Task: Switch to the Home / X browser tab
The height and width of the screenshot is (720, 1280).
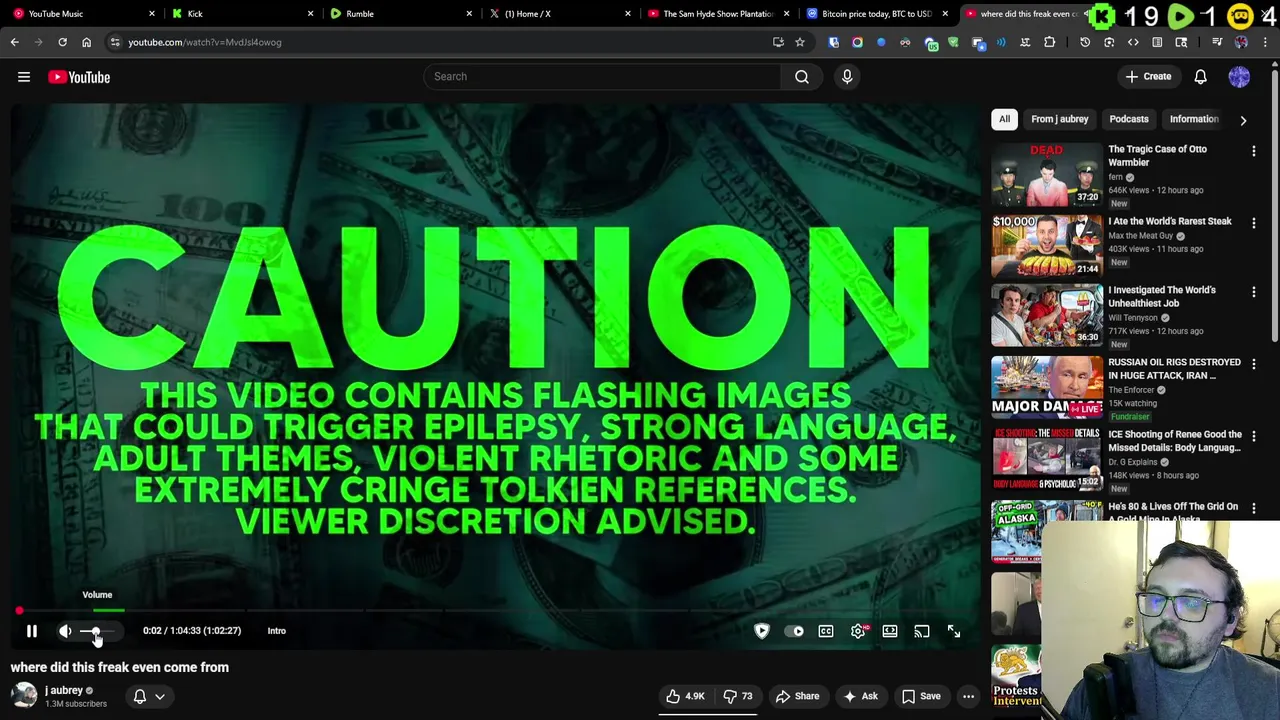Action: [558, 14]
